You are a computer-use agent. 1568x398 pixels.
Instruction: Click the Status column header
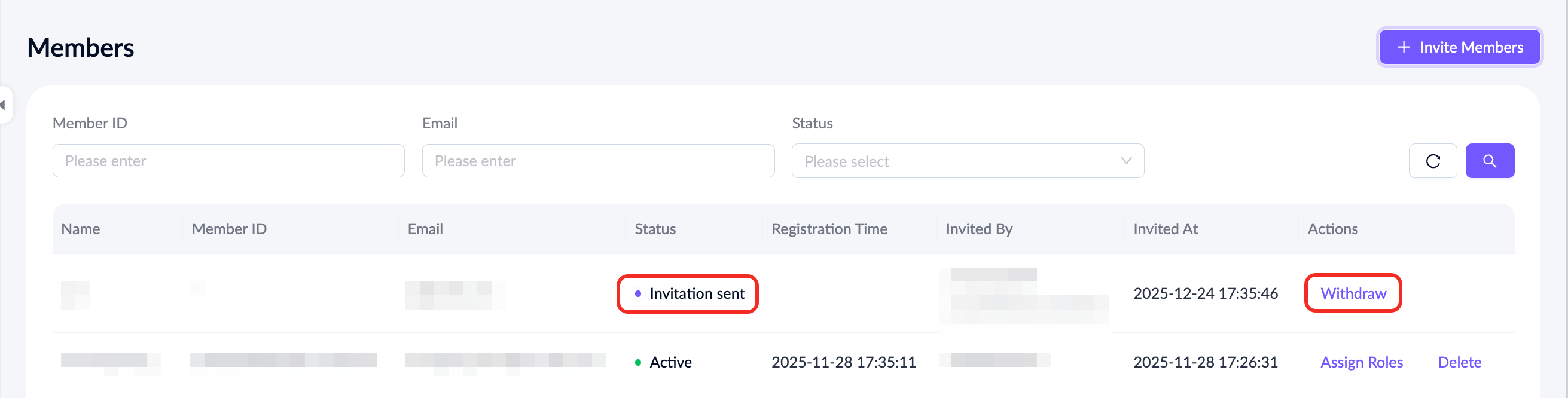tap(655, 229)
